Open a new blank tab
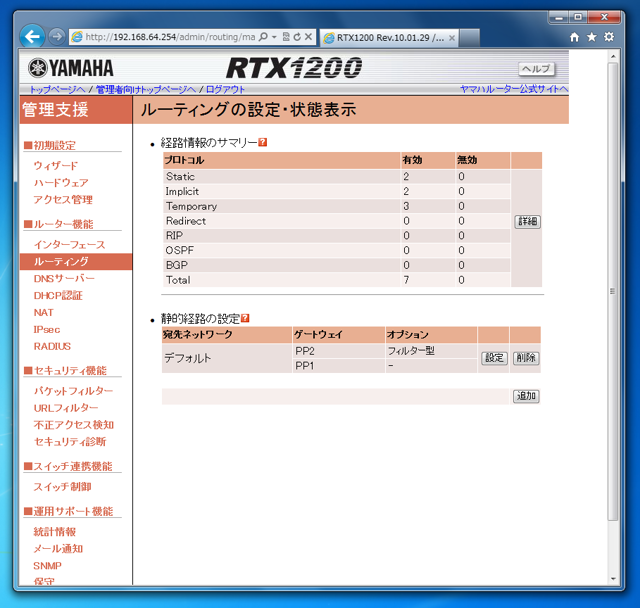 [470, 38]
